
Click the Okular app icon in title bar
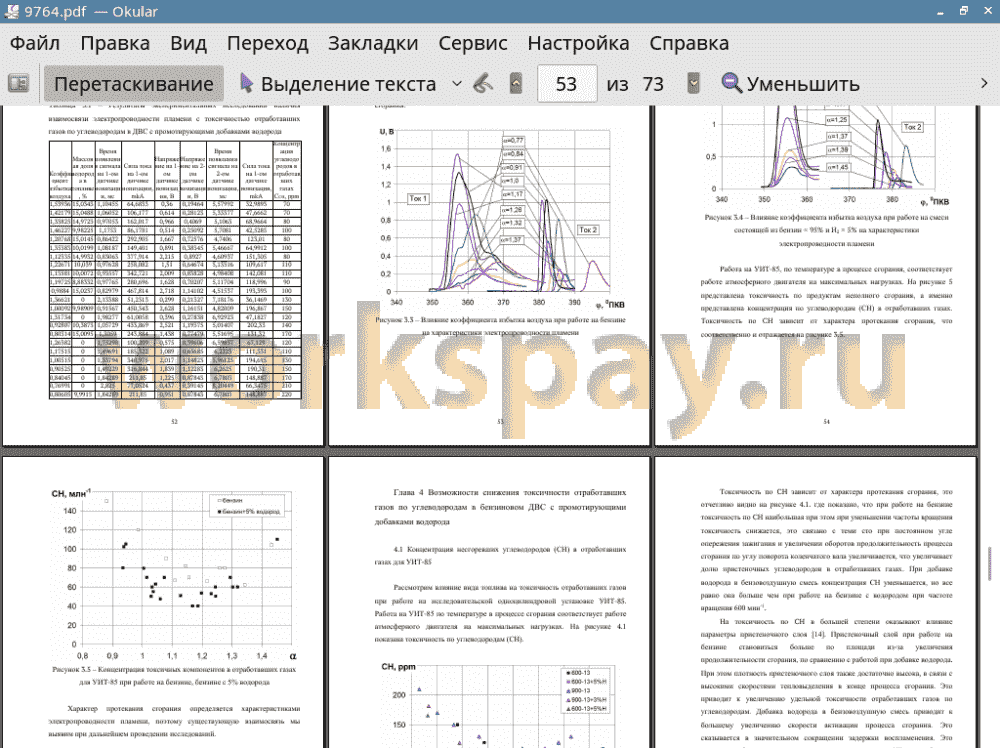[x=11, y=11]
